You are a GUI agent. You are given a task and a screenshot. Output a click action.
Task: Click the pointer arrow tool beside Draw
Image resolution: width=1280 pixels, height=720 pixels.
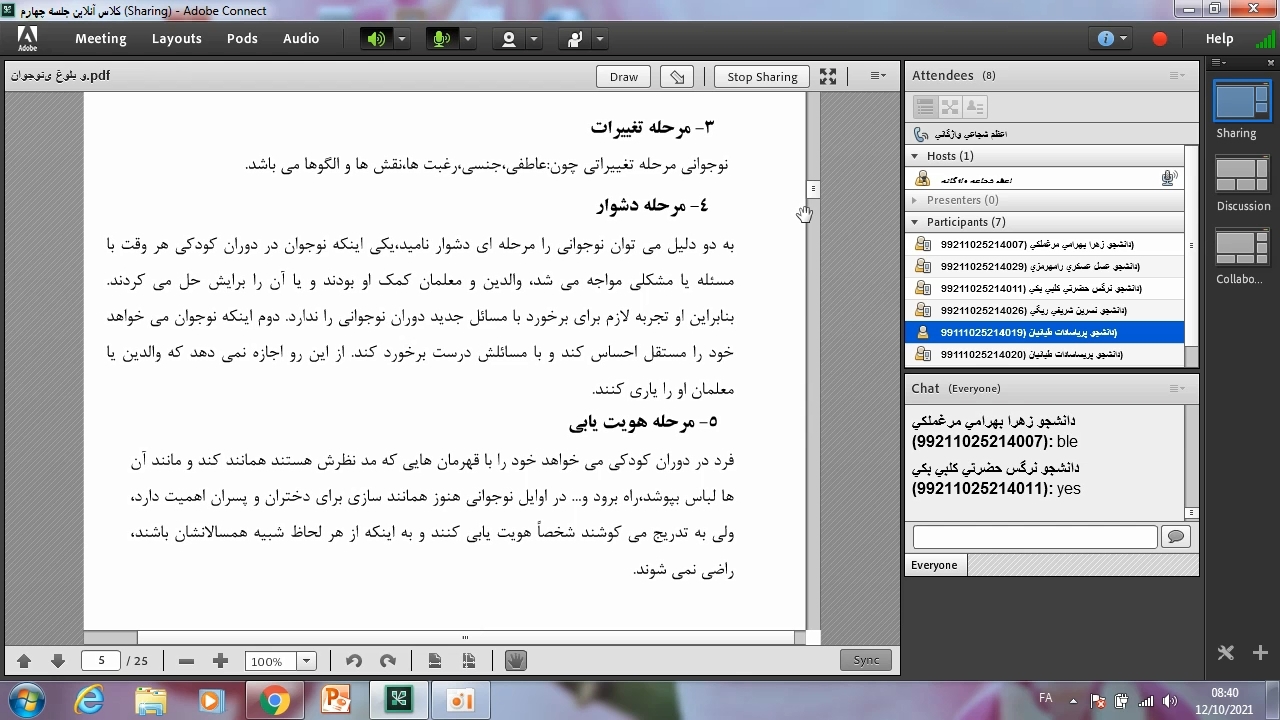677,77
